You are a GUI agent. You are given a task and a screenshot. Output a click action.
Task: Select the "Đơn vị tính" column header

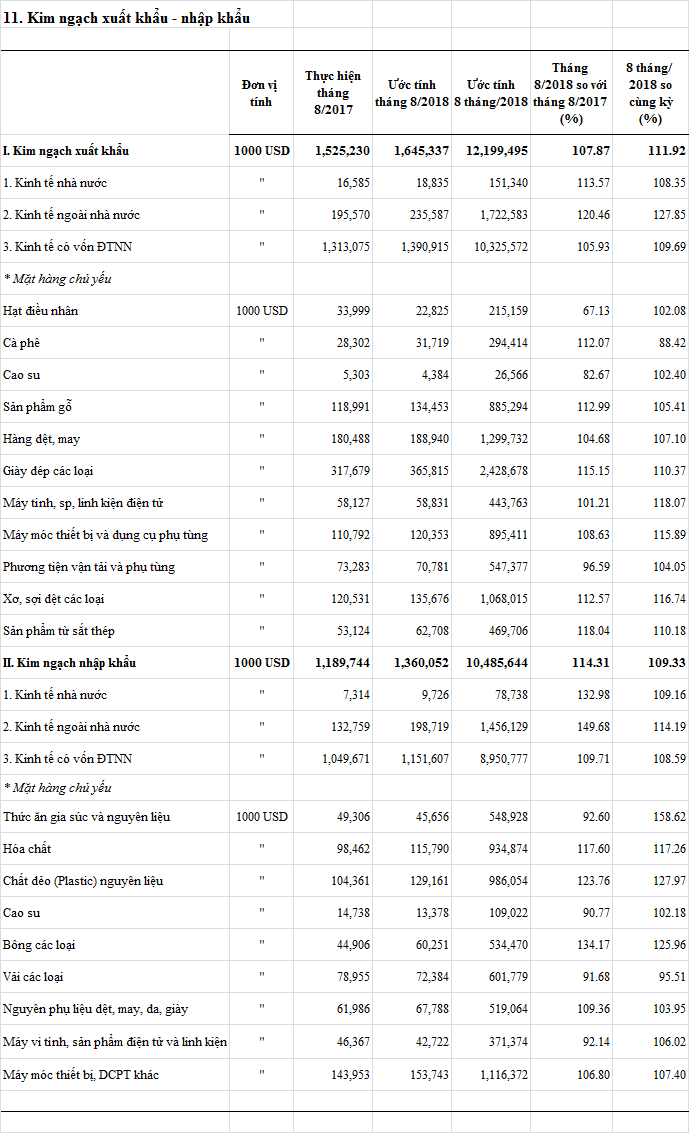tap(262, 93)
